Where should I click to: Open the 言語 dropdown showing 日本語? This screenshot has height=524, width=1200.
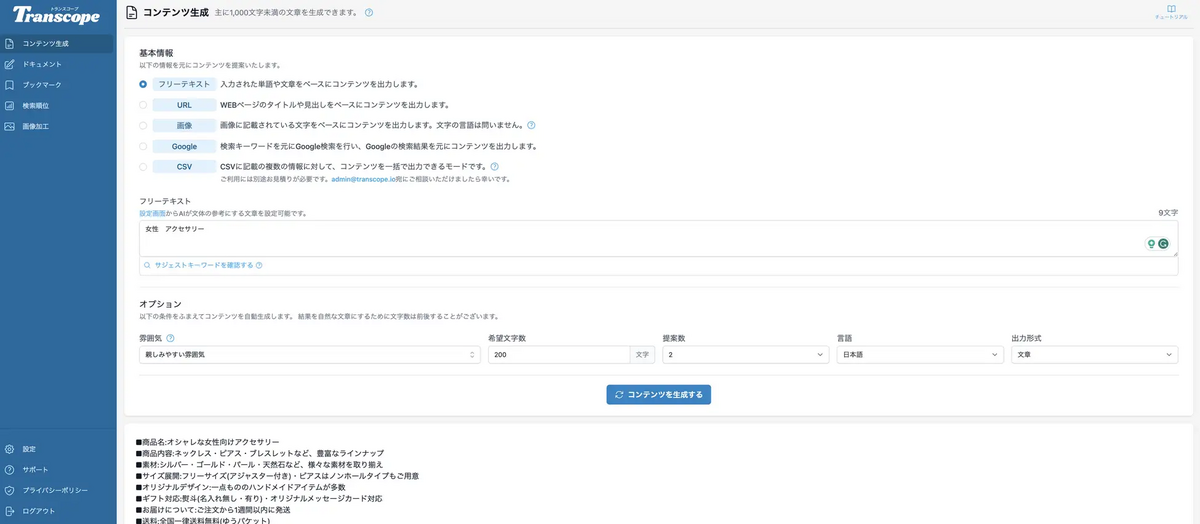(920, 355)
